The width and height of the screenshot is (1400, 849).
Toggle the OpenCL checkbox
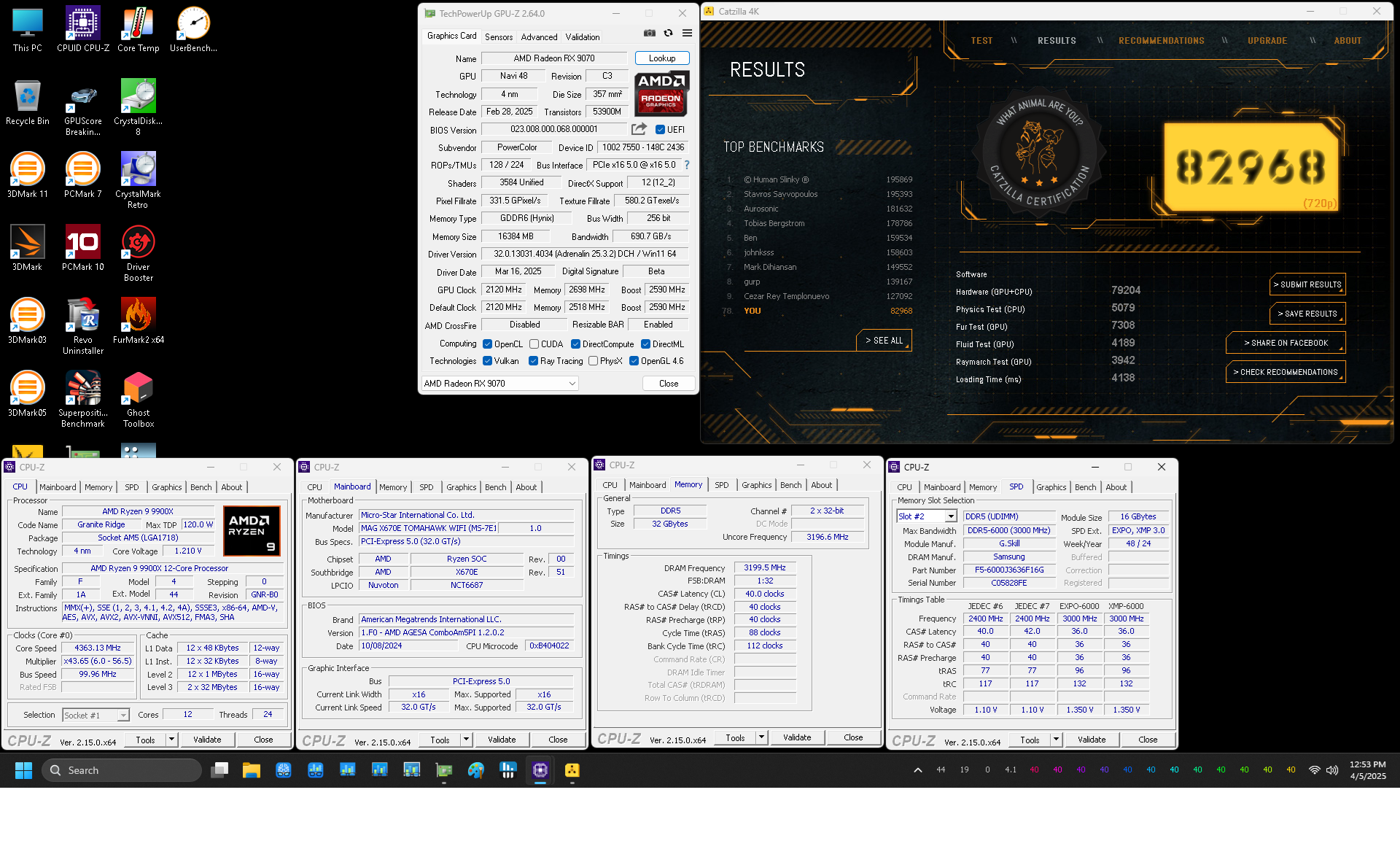487,344
